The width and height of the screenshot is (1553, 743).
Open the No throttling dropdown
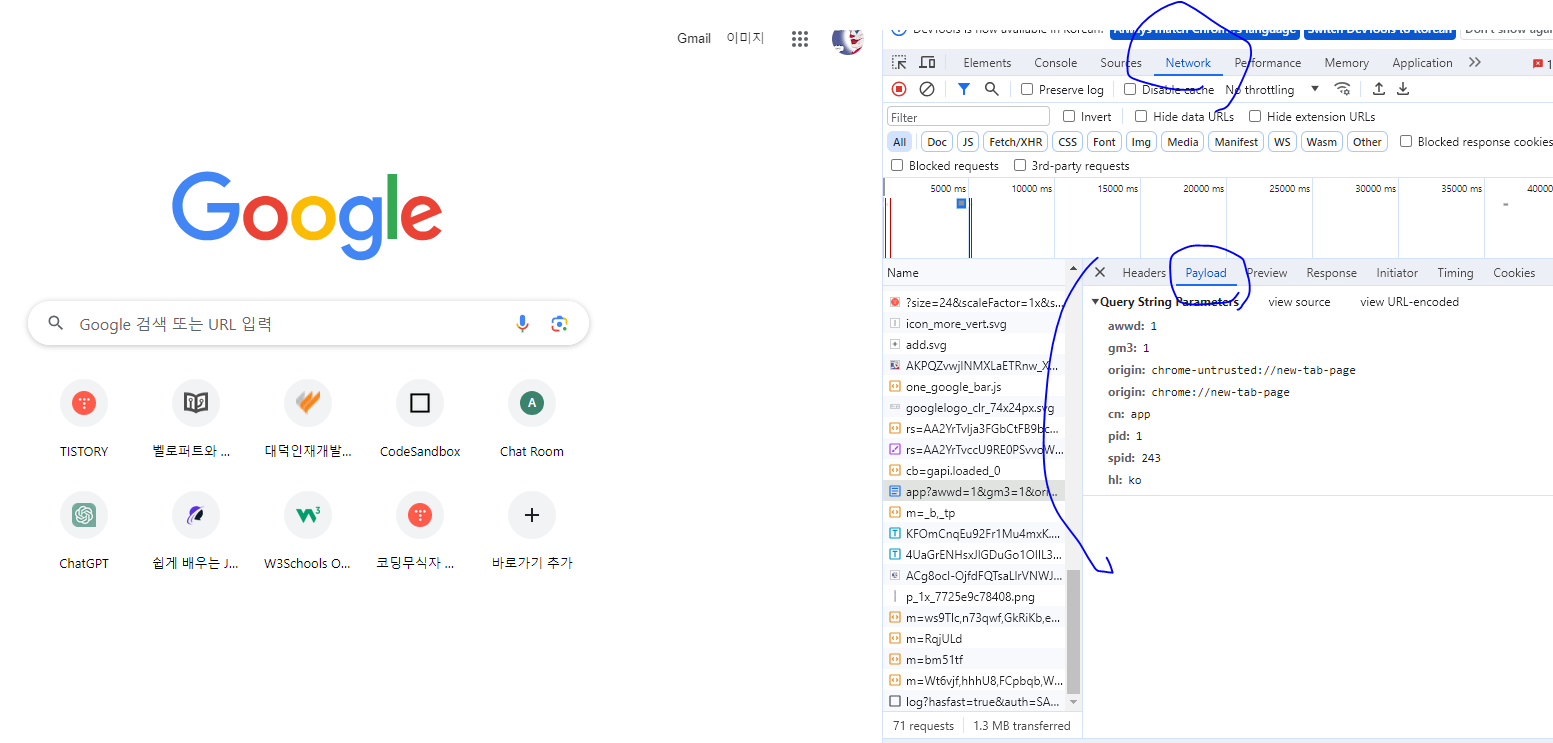coord(1272,89)
